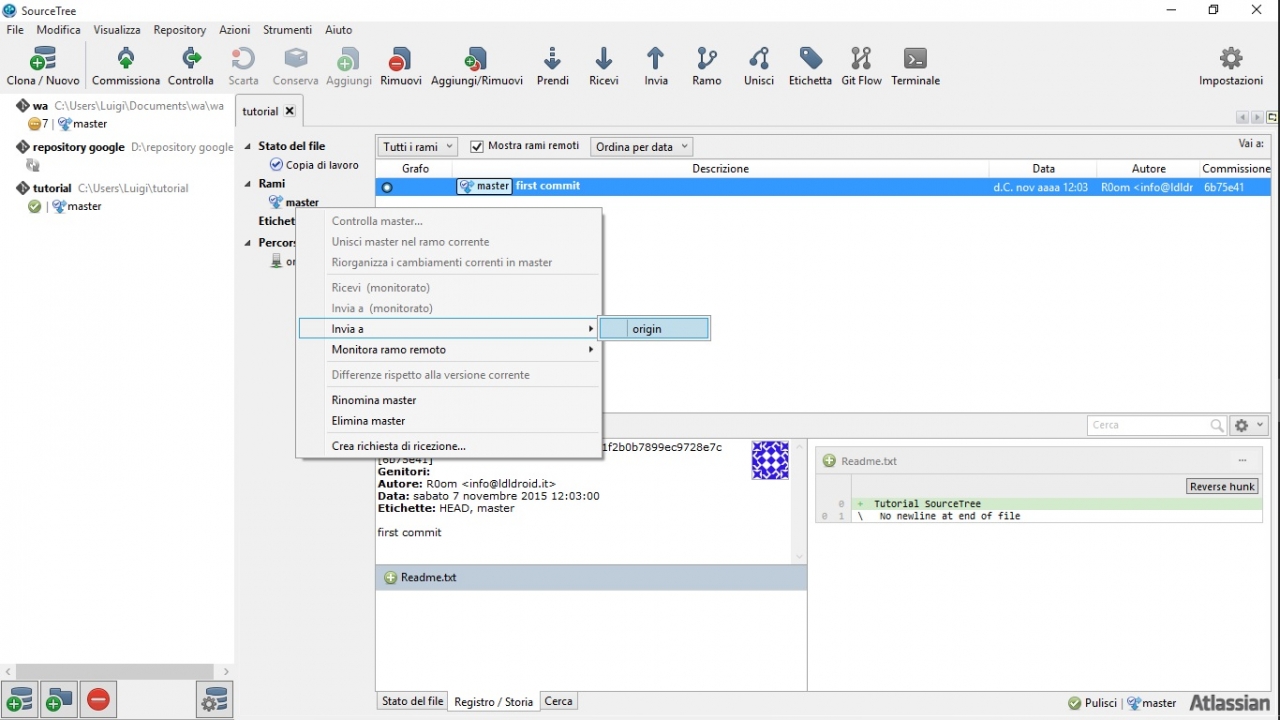The height and width of the screenshot is (720, 1280).
Task: Collapse the Rami section
Action: tap(248, 184)
